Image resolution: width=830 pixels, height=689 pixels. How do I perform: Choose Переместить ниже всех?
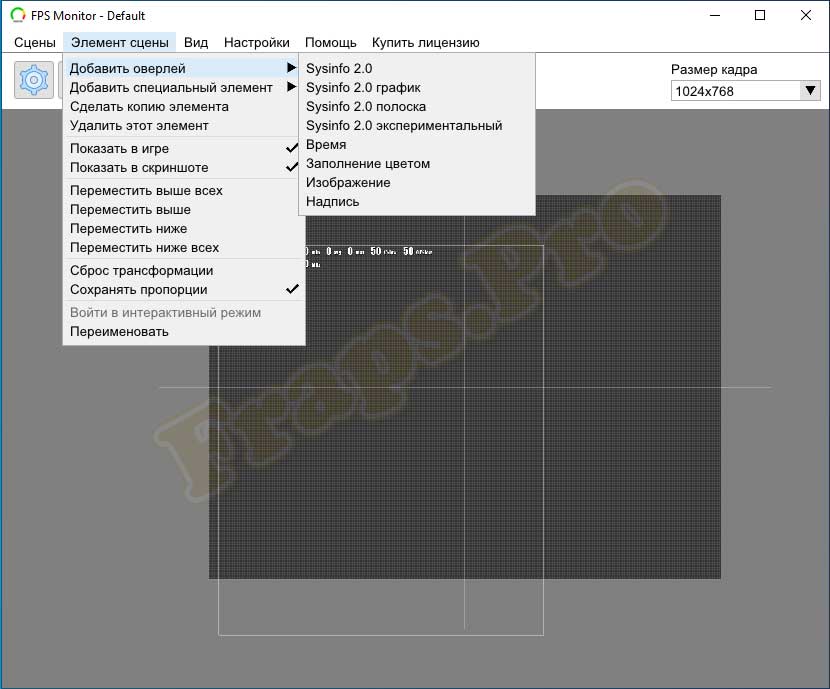coord(183,247)
